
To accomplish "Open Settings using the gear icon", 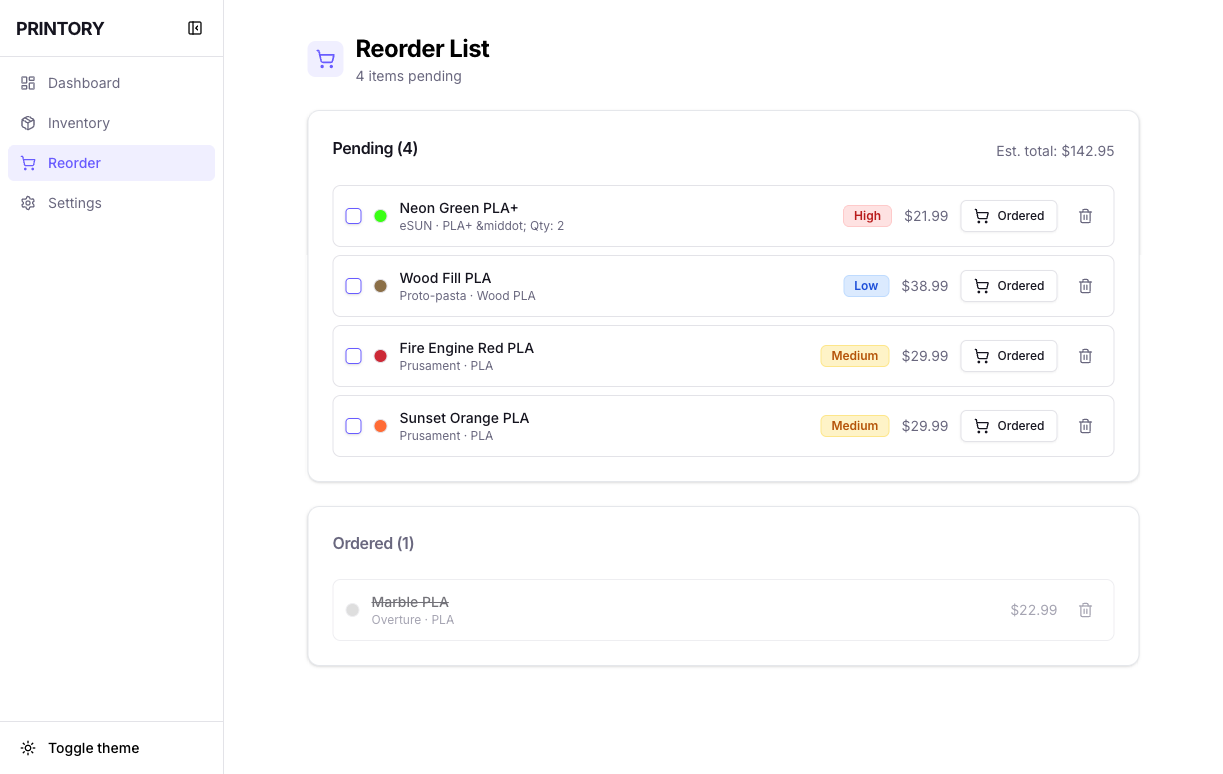I will point(28,202).
